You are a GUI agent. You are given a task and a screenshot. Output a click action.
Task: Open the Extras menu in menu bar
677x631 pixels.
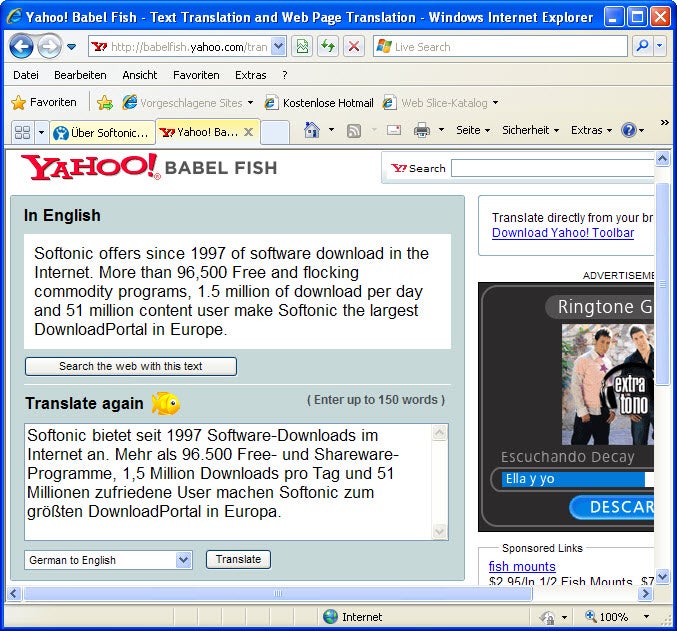[x=250, y=75]
